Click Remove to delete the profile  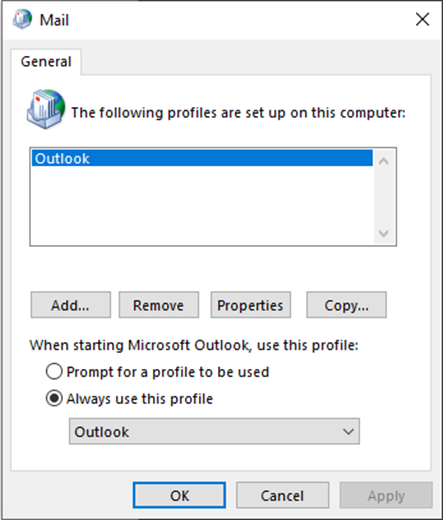[x=159, y=305]
